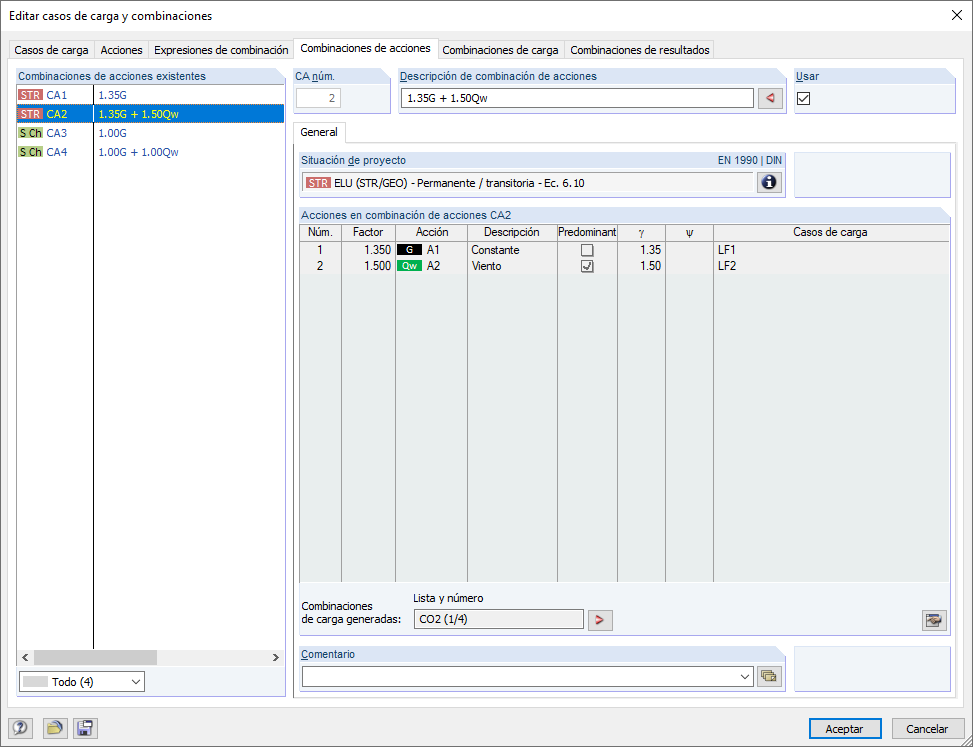This screenshot has width=973, height=747.
Task: Click the horizontal scrollbar thumb in list
Action: coord(96,658)
